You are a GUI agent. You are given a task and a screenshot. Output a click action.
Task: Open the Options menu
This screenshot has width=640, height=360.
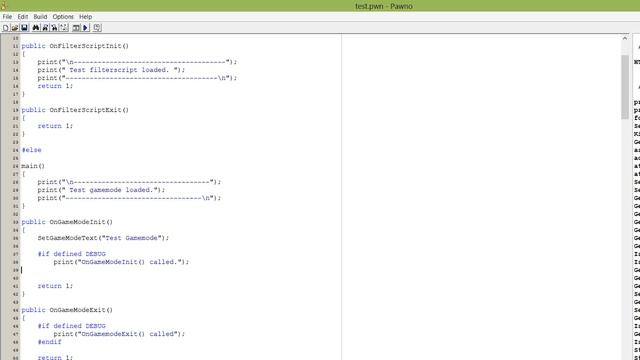pos(63,17)
